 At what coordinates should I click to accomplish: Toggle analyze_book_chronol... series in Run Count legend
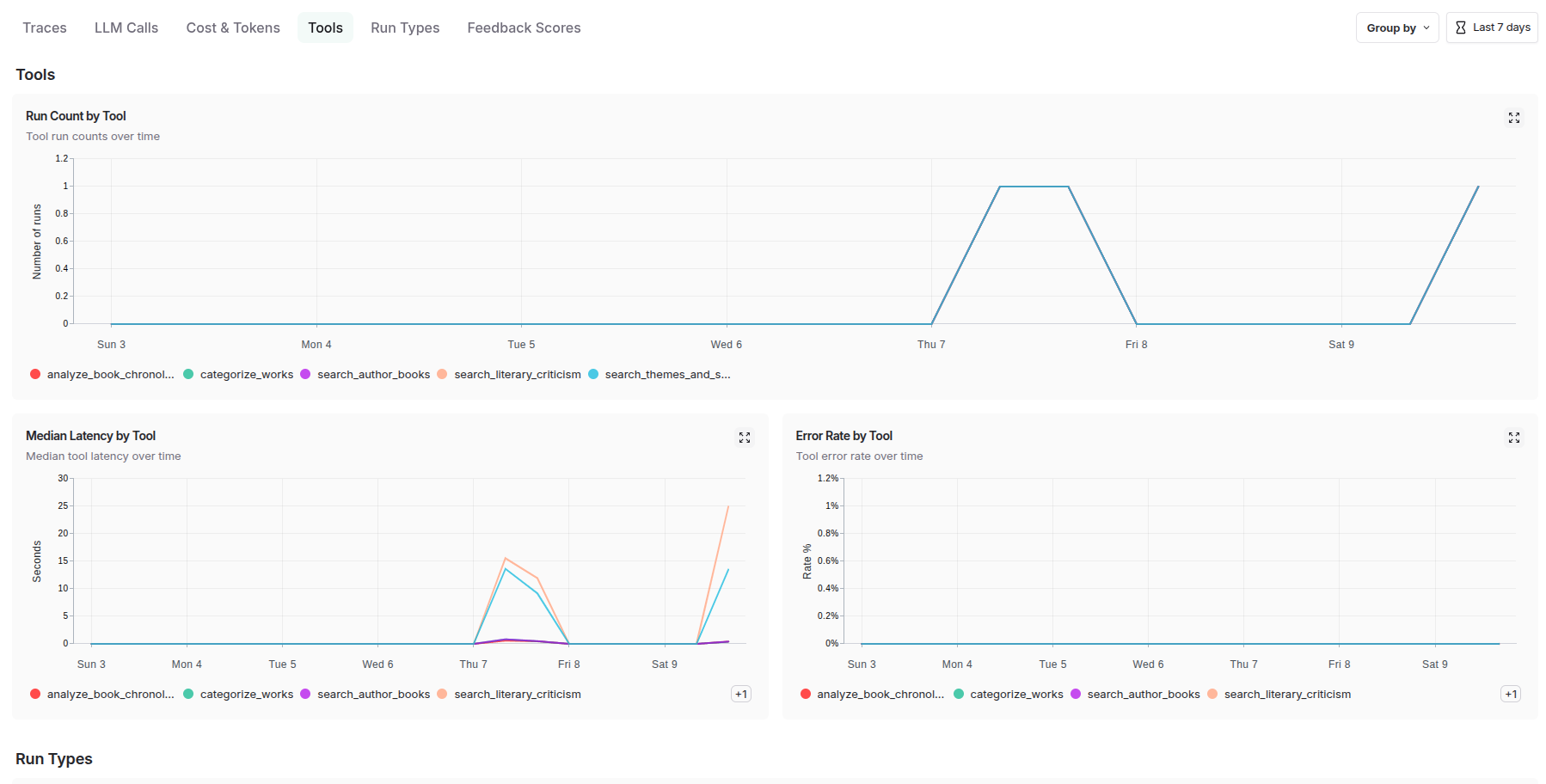[x=109, y=374]
